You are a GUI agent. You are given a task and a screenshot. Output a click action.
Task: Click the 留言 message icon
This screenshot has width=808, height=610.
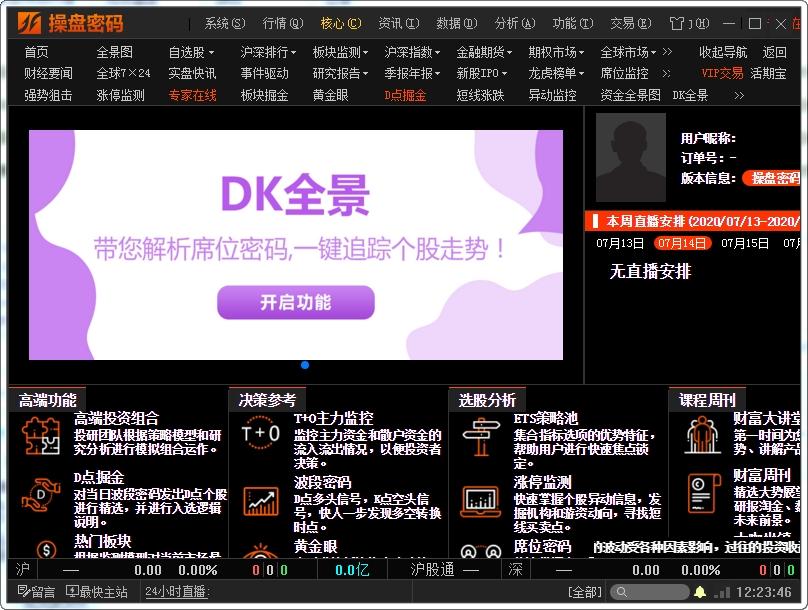point(24,591)
